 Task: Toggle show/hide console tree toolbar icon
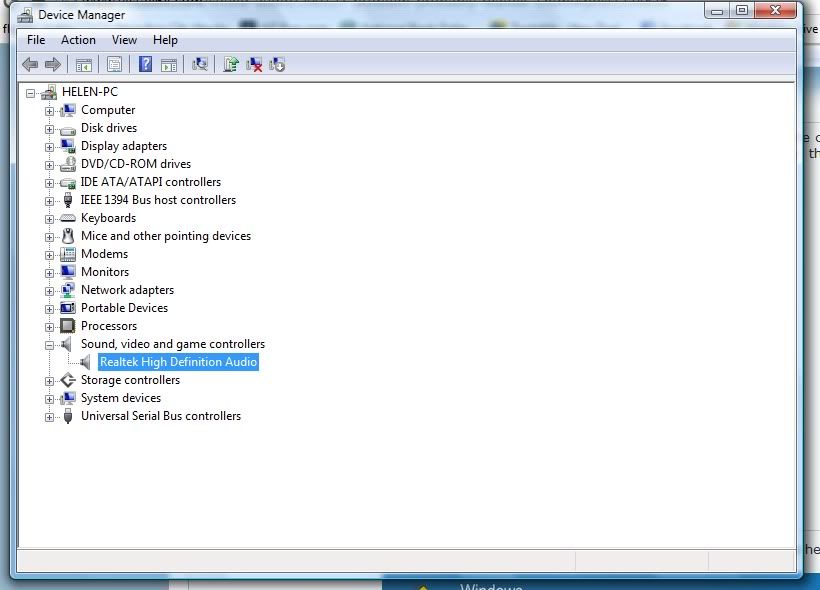tap(84, 65)
